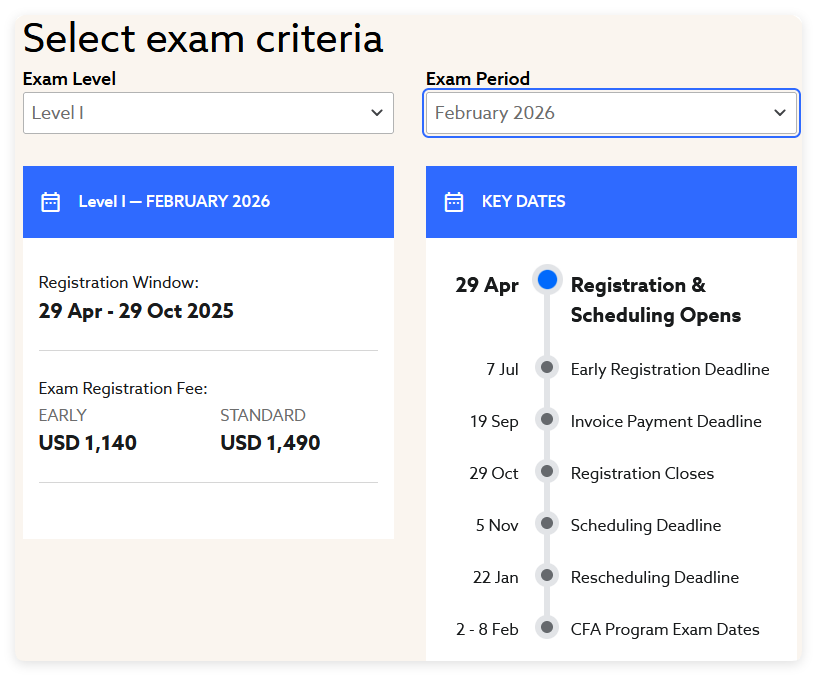Screen dimensions: 817x676
Task: Click the Level I — FEBRUARY 2026 header
Action: [208, 202]
